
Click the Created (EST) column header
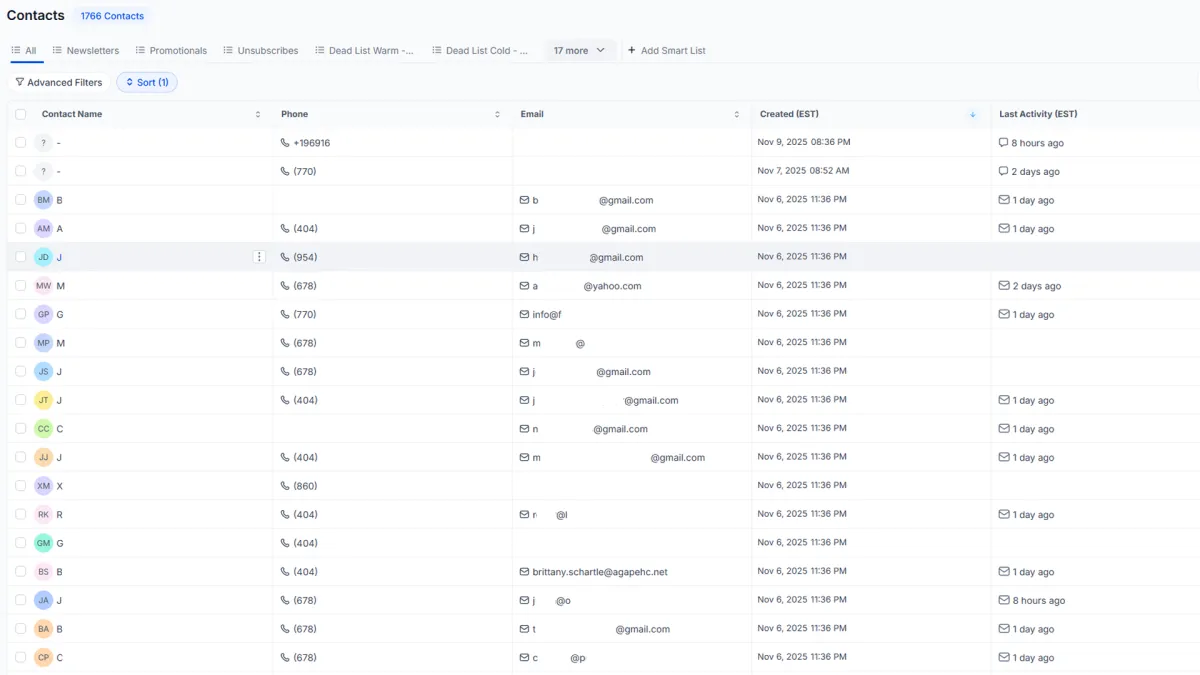click(789, 114)
